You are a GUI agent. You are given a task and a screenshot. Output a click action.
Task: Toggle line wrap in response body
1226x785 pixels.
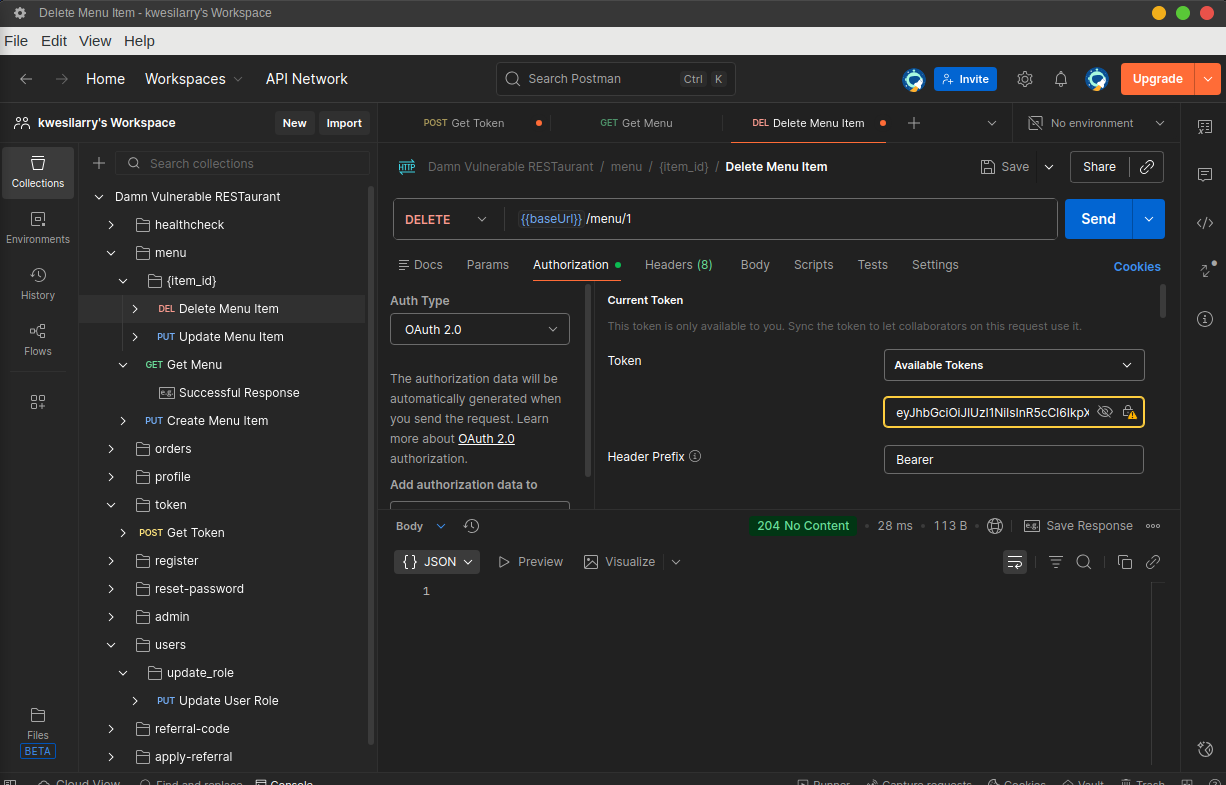tap(1015, 562)
